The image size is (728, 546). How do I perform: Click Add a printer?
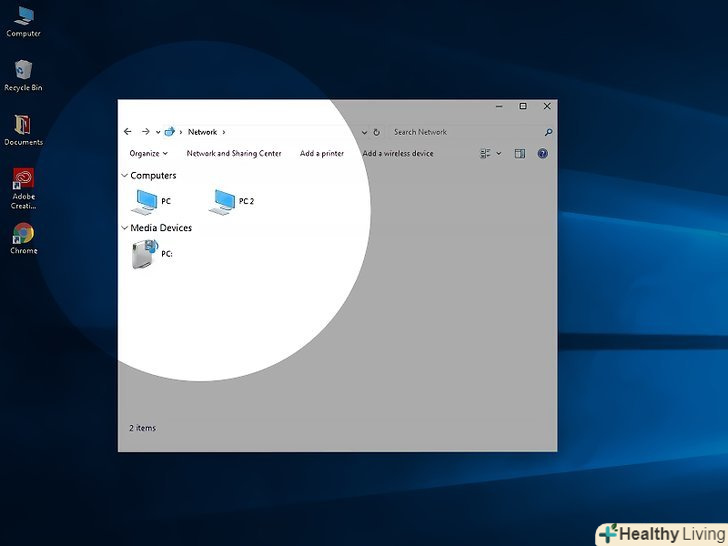pos(322,154)
